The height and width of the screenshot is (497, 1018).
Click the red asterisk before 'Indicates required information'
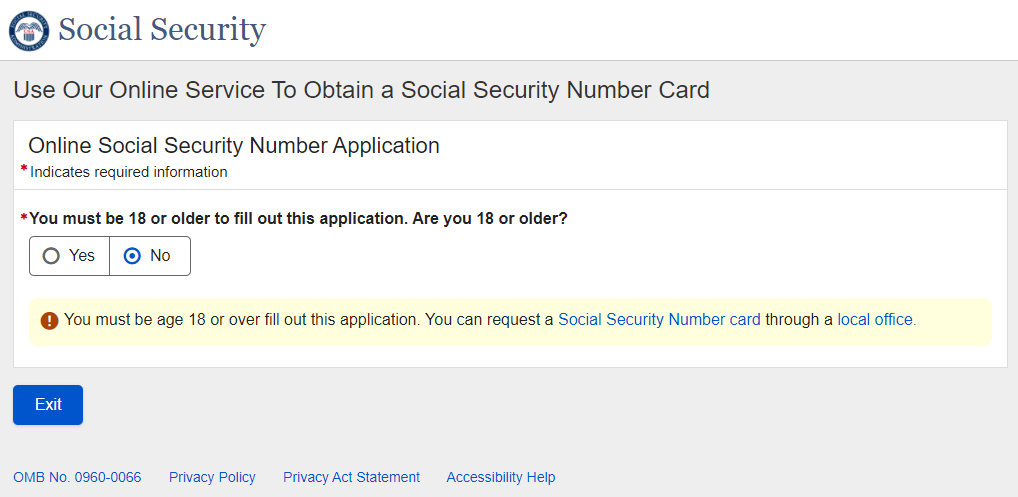pyautogui.click(x=24, y=170)
